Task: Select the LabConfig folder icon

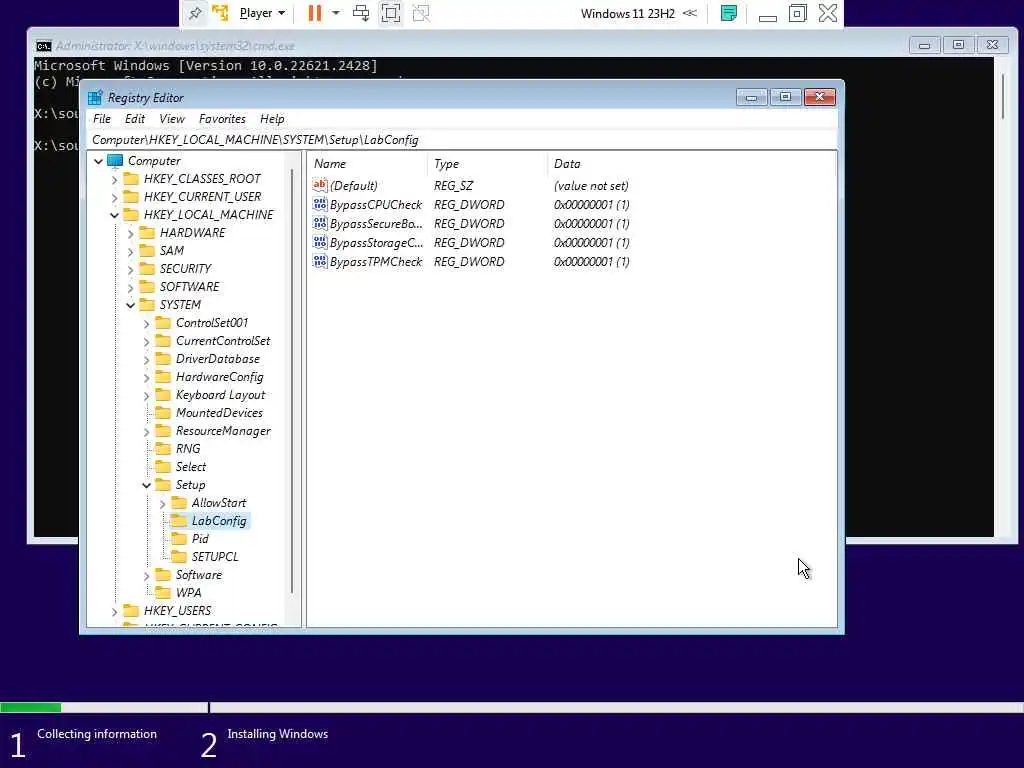Action: pyautogui.click(x=179, y=521)
